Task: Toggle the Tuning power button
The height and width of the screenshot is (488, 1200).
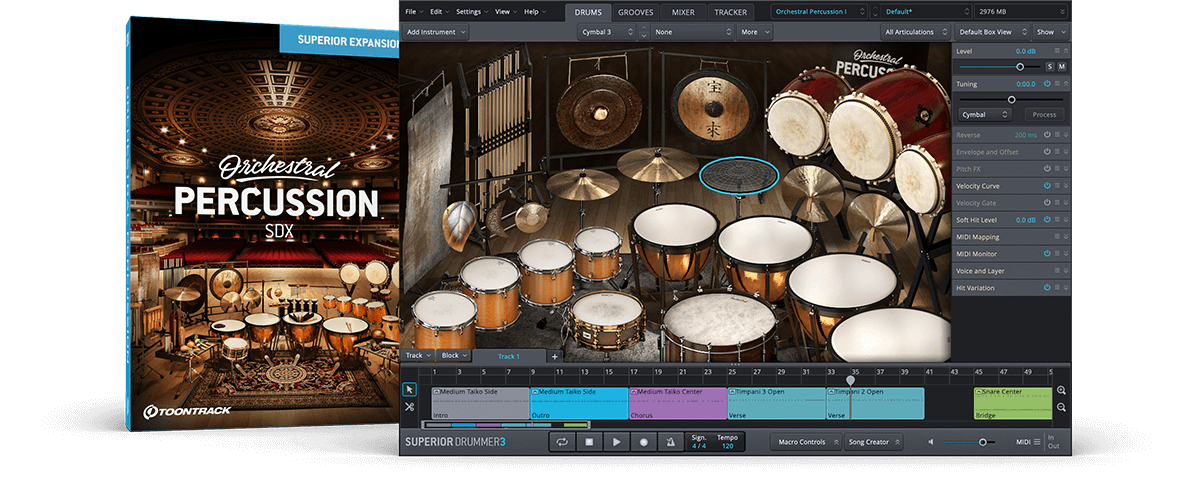Action: click(x=1047, y=84)
